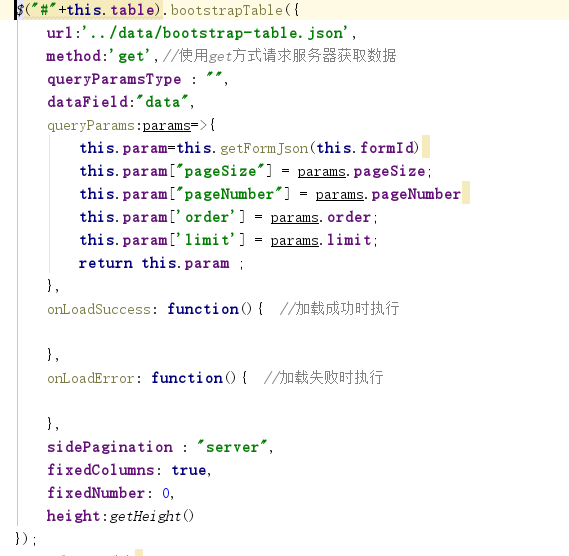Click the fixedNumber value 0
Viewport: 569px width, 556px height.
pos(166,493)
